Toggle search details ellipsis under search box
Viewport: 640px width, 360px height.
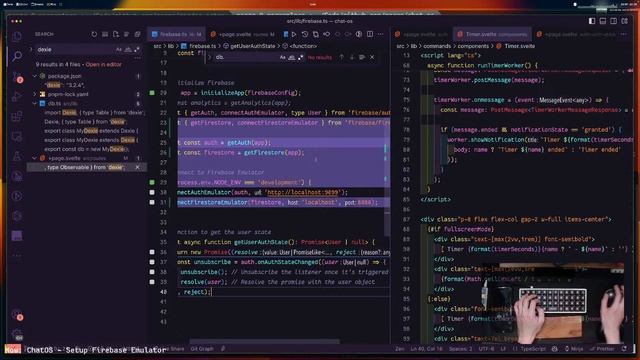point(137,59)
